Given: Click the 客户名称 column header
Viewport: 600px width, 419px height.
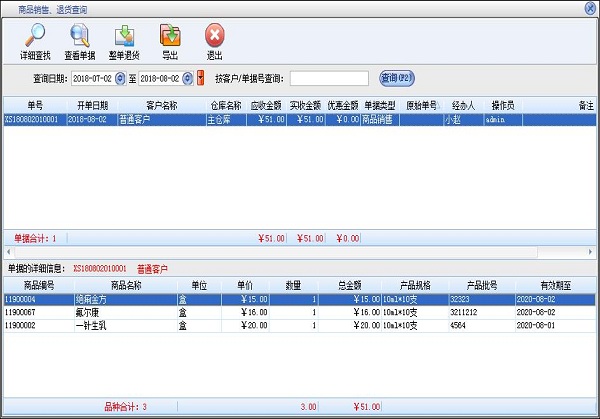Looking at the screenshot, I should (x=161, y=105).
